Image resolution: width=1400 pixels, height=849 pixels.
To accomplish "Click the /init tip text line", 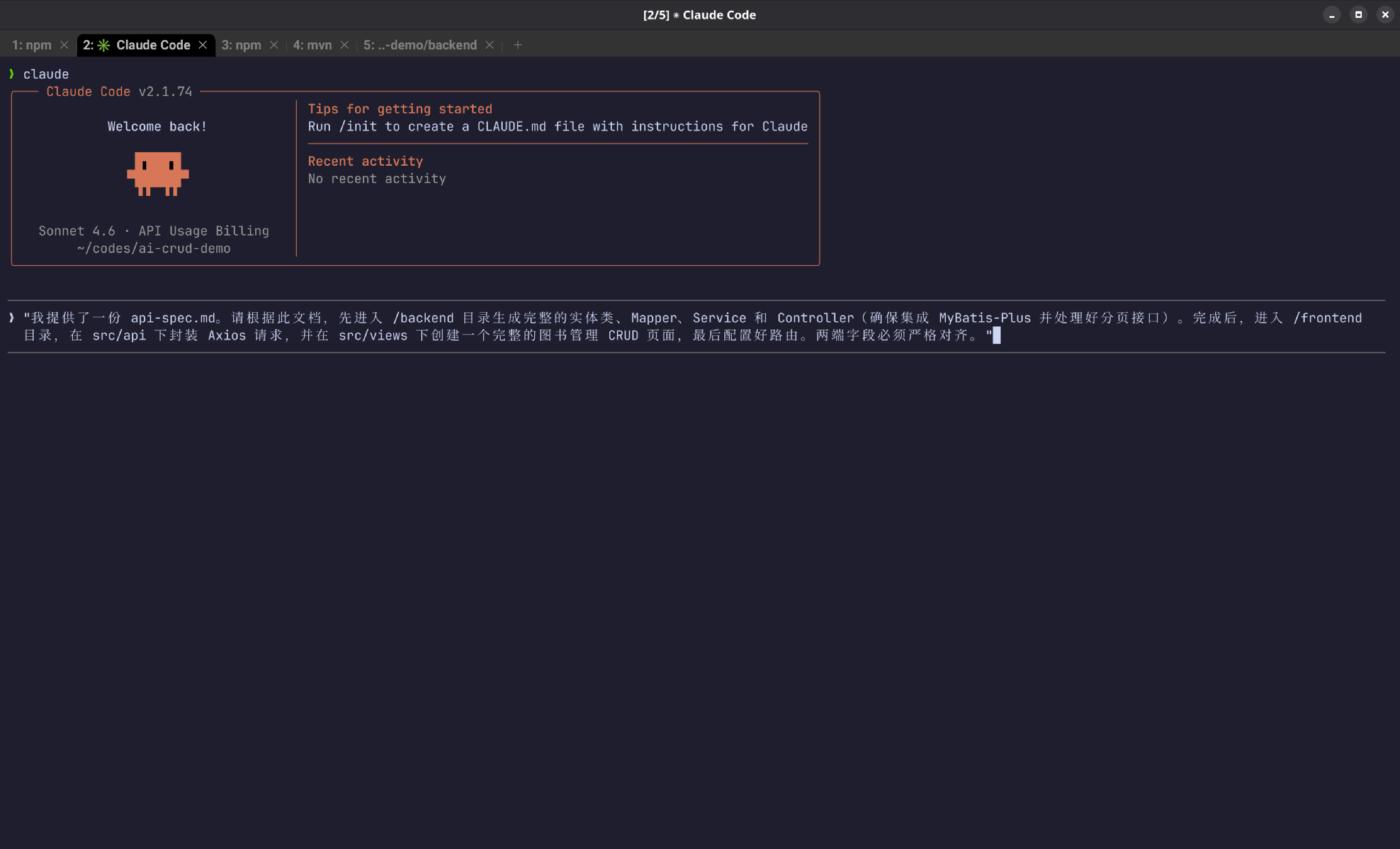I will tap(557, 126).
